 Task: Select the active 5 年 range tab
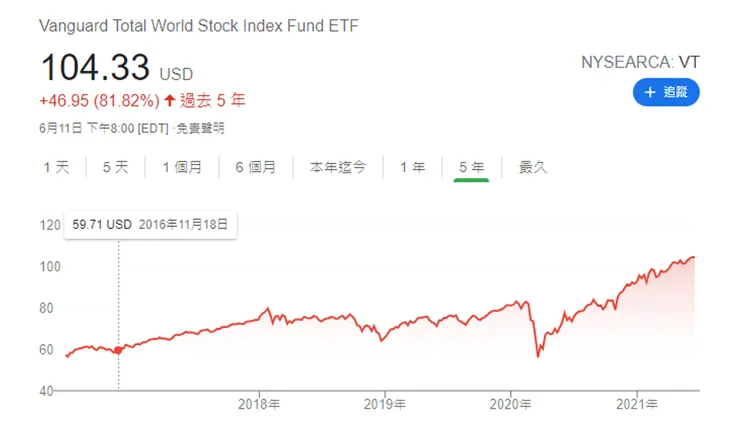tap(471, 167)
